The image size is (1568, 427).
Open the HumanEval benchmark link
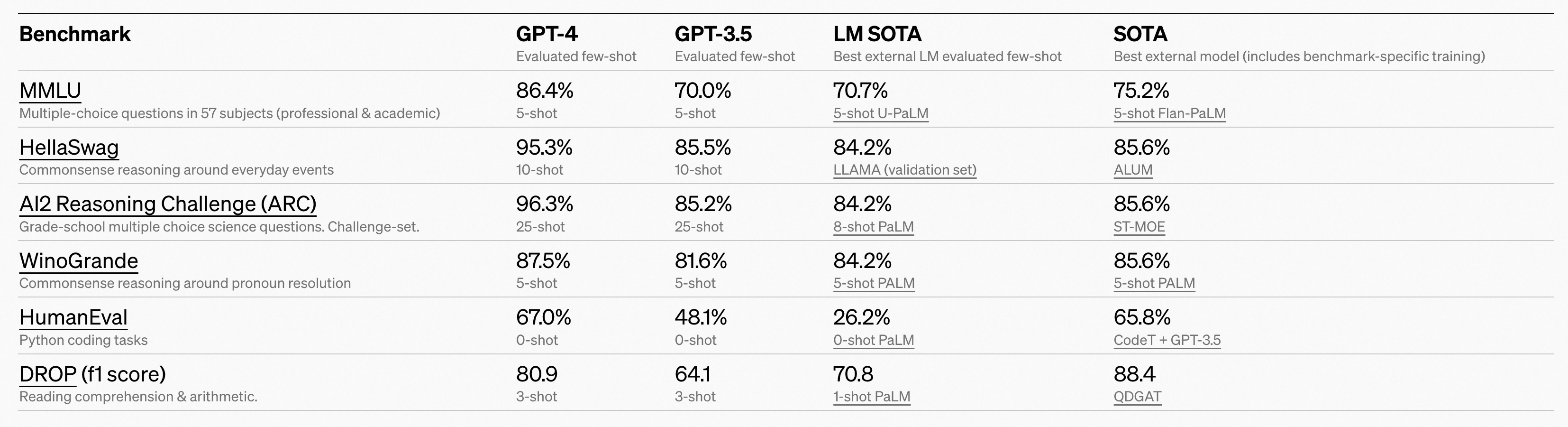pyautogui.click(x=73, y=317)
